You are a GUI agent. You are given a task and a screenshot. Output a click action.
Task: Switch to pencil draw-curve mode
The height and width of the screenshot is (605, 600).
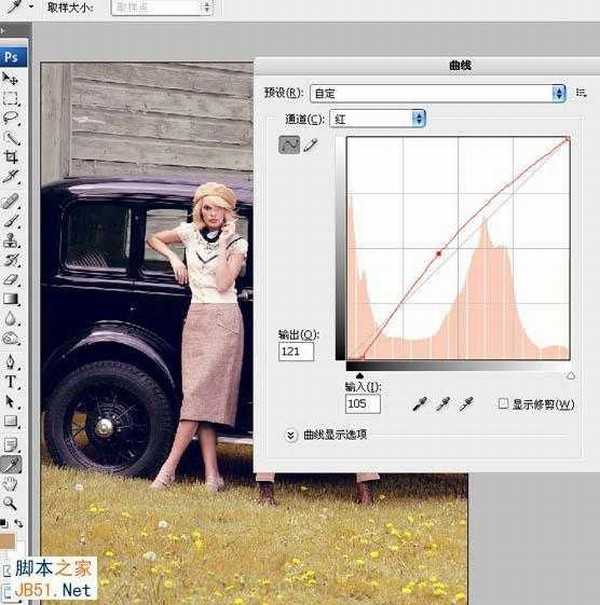coord(309,145)
